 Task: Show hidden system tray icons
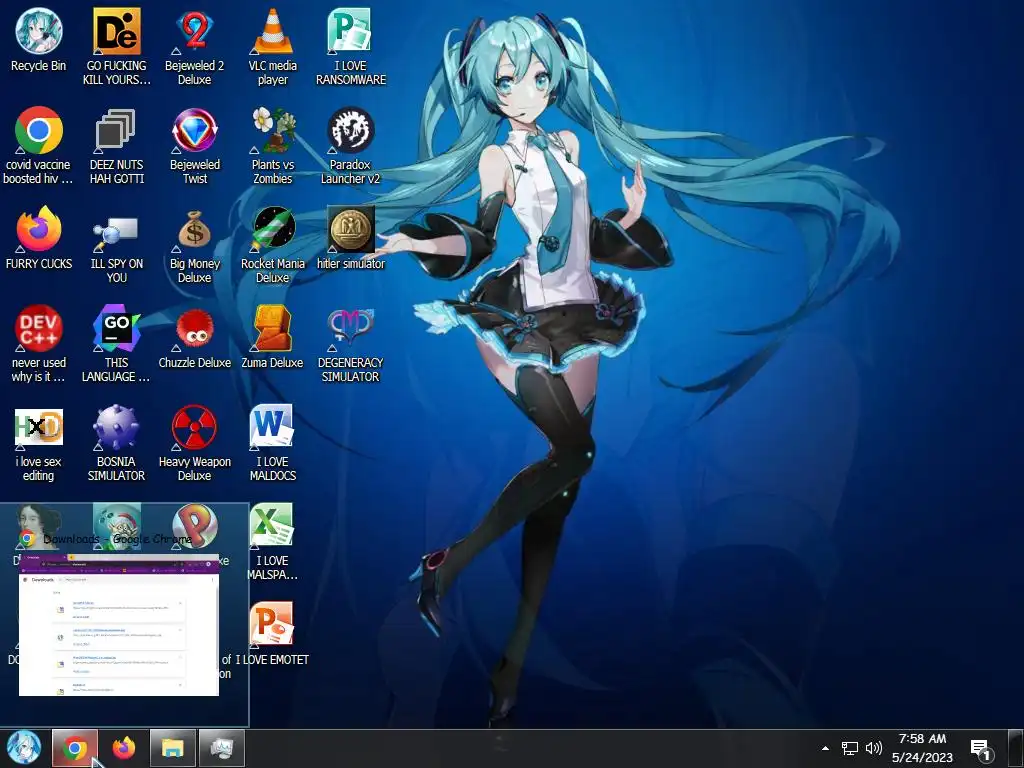click(x=825, y=748)
